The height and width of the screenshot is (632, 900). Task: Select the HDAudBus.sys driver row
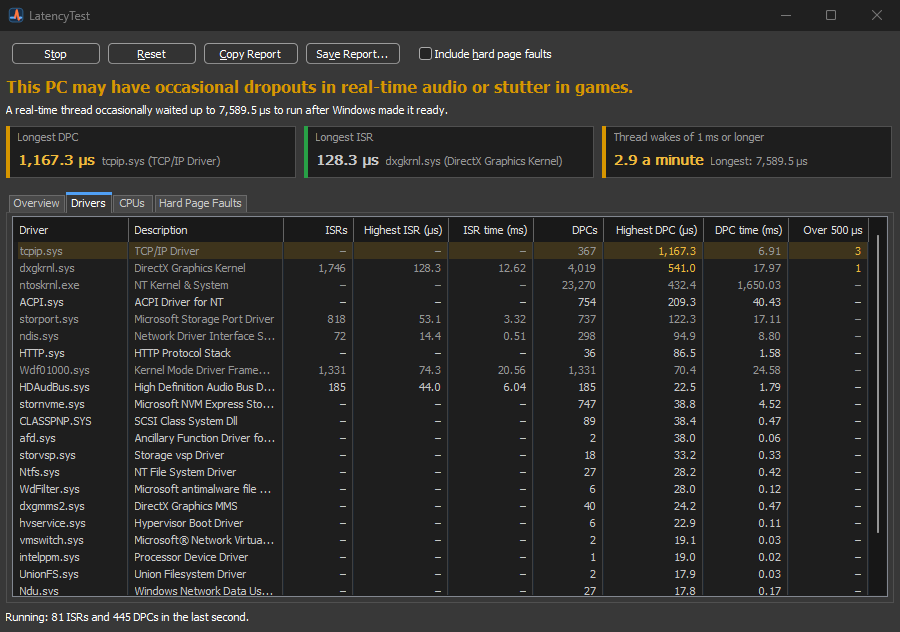(440, 387)
